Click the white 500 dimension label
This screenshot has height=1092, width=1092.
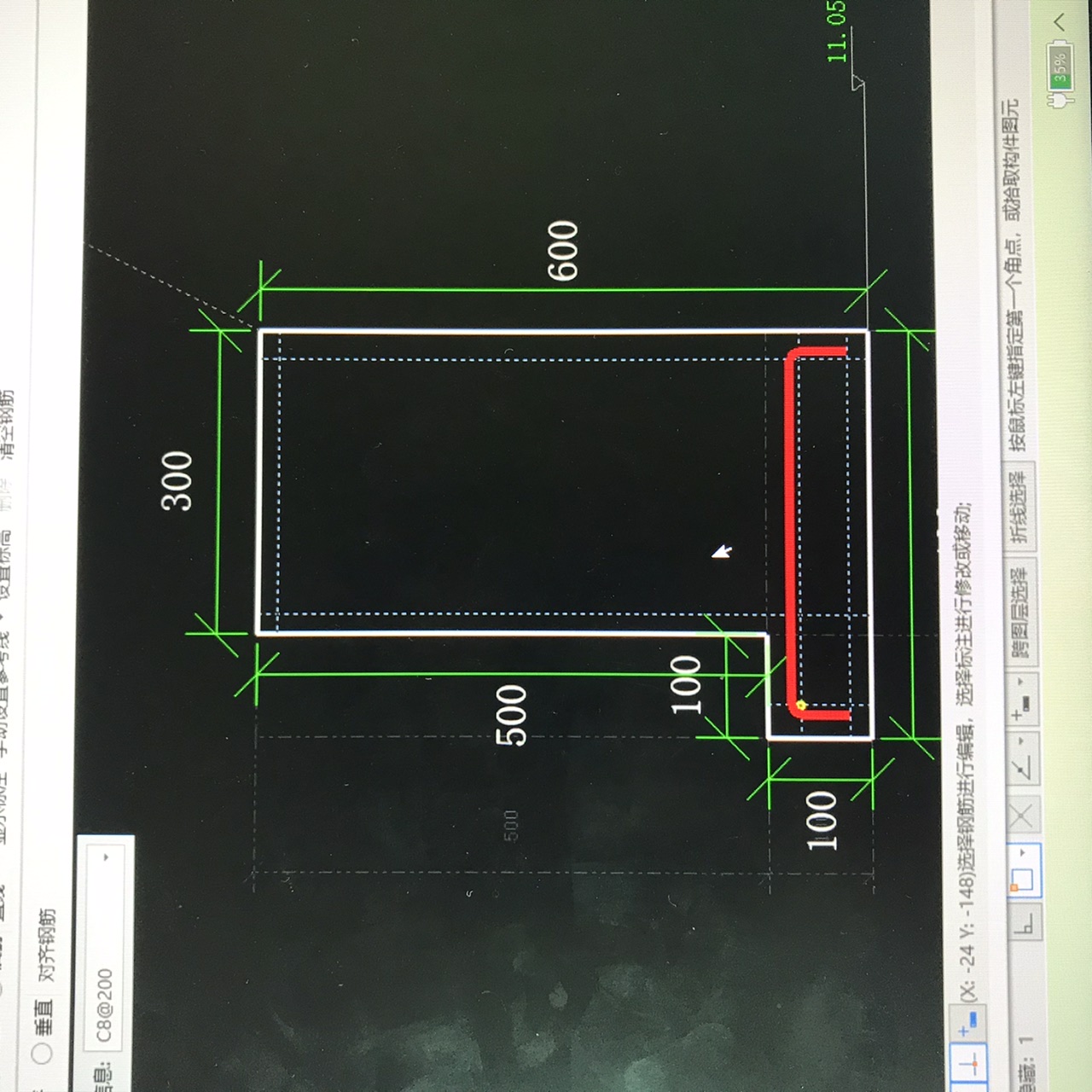point(512,715)
